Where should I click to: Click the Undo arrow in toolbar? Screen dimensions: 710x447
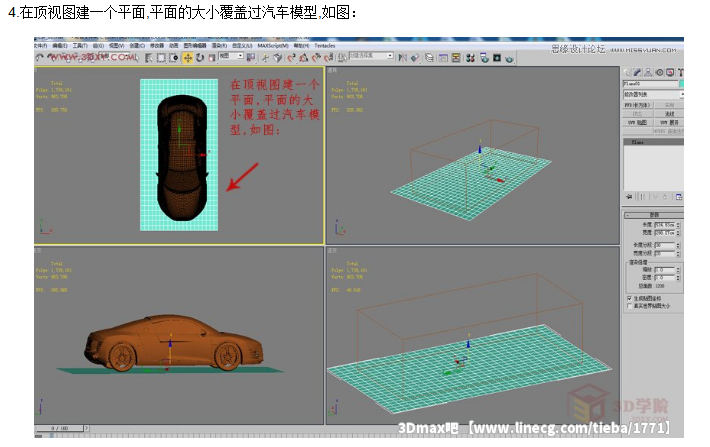pos(39,57)
